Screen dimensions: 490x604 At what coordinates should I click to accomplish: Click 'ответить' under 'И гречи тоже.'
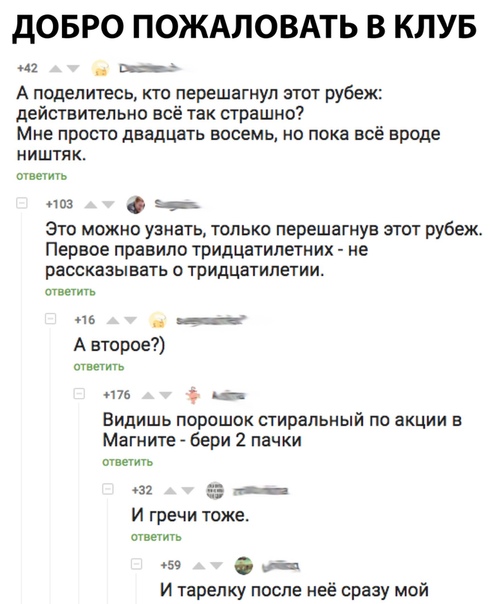tap(156, 537)
